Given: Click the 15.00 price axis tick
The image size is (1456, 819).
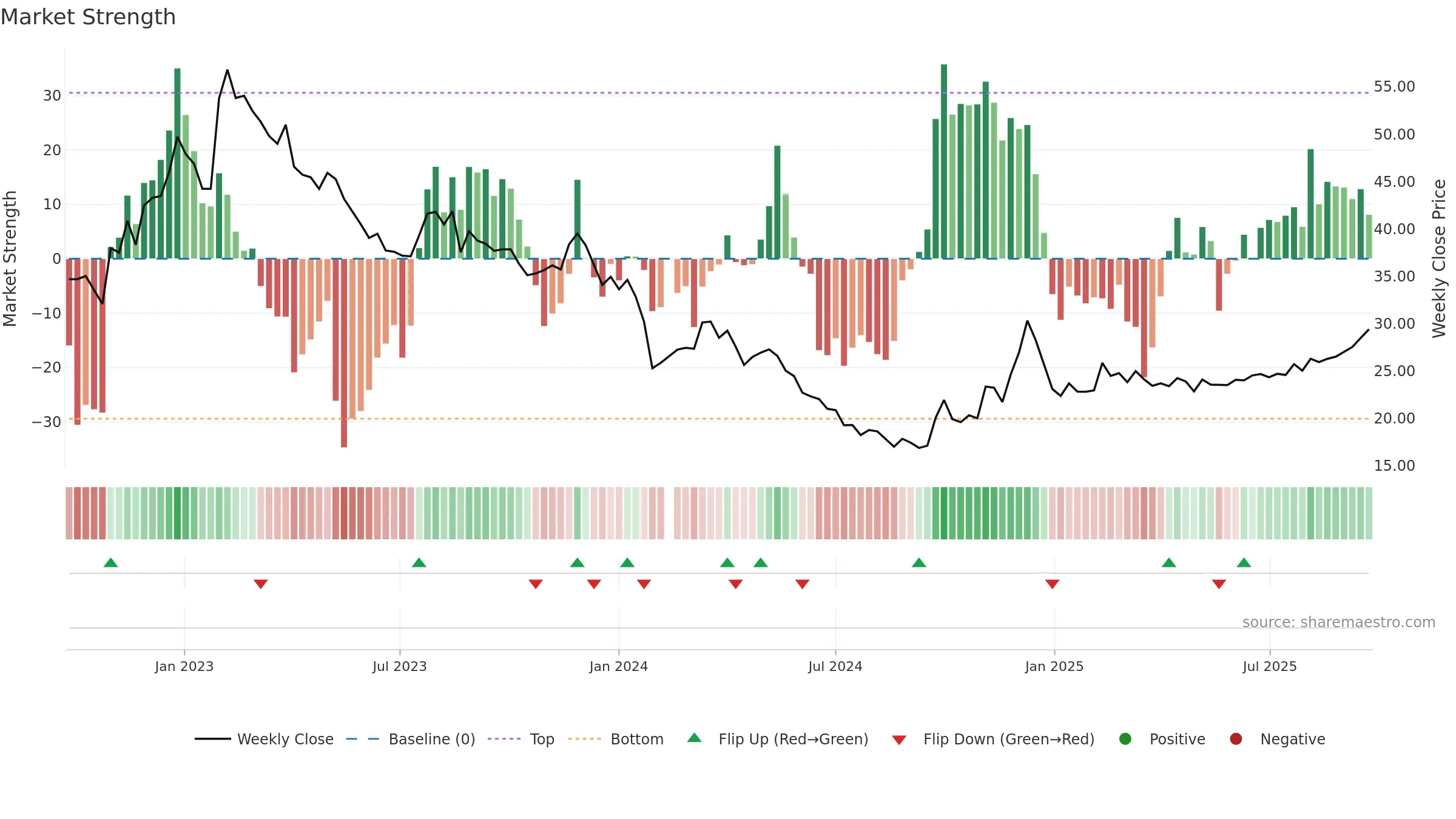Looking at the screenshot, I should pos(1394,466).
